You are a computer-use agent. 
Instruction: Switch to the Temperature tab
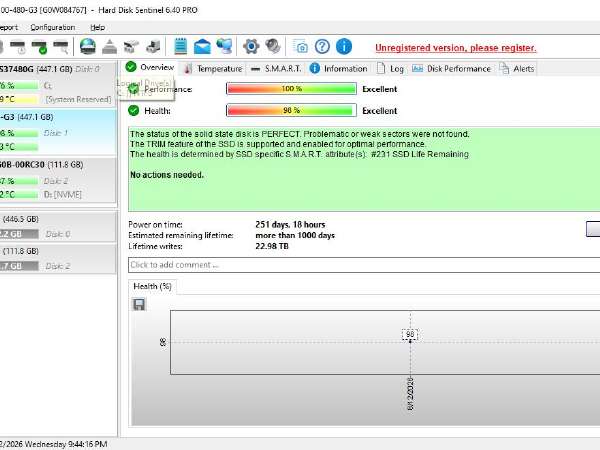pos(213,68)
